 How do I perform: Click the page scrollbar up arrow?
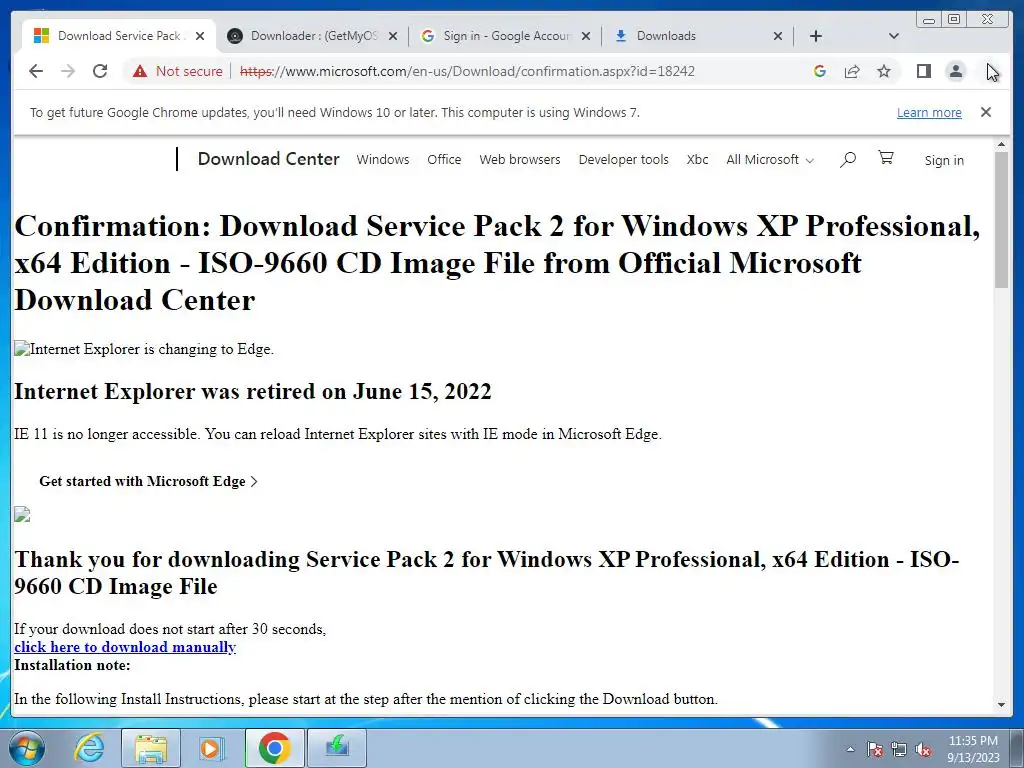(x=1002, y=144)
